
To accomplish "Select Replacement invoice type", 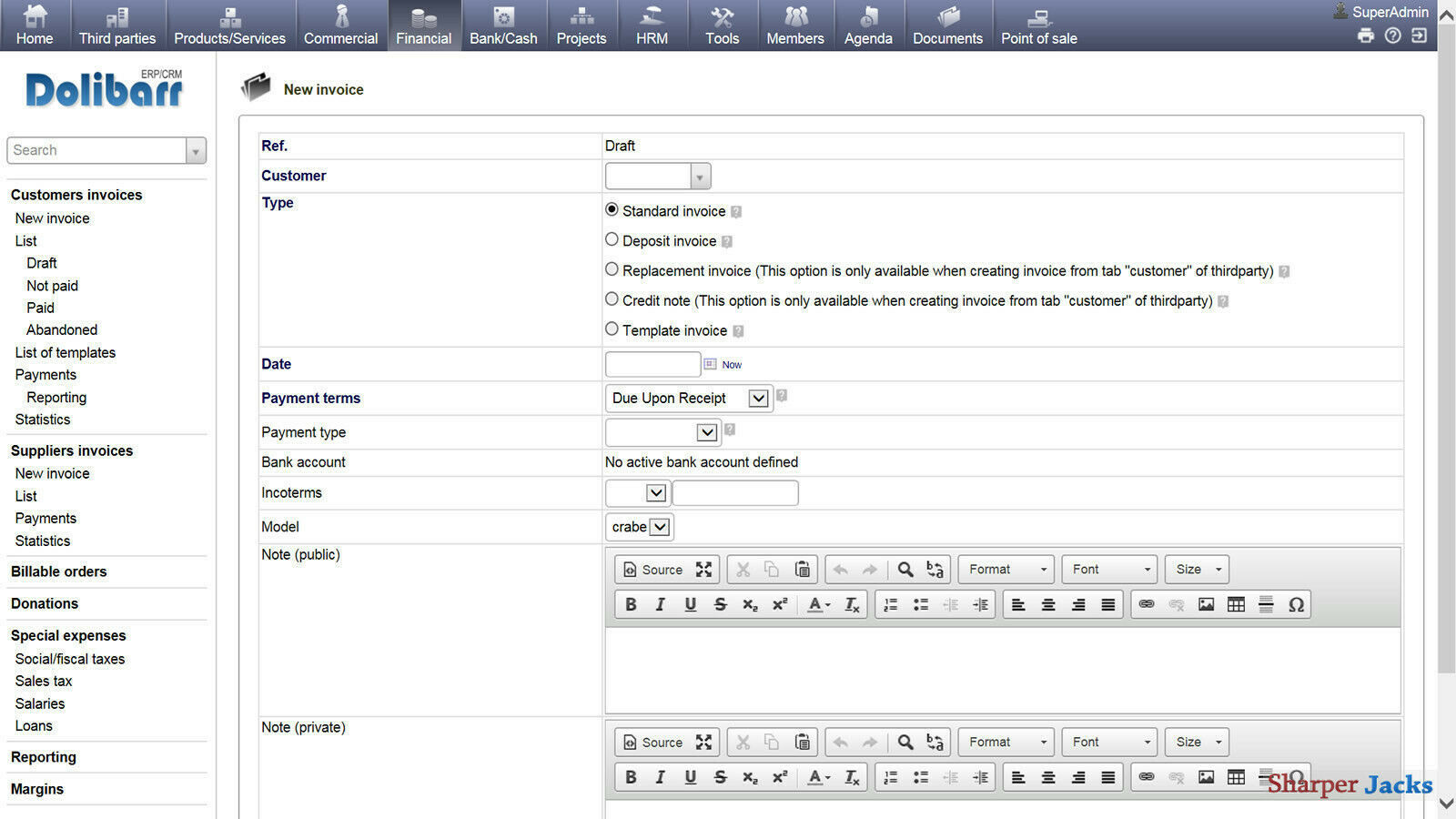I will pos(612,269).
